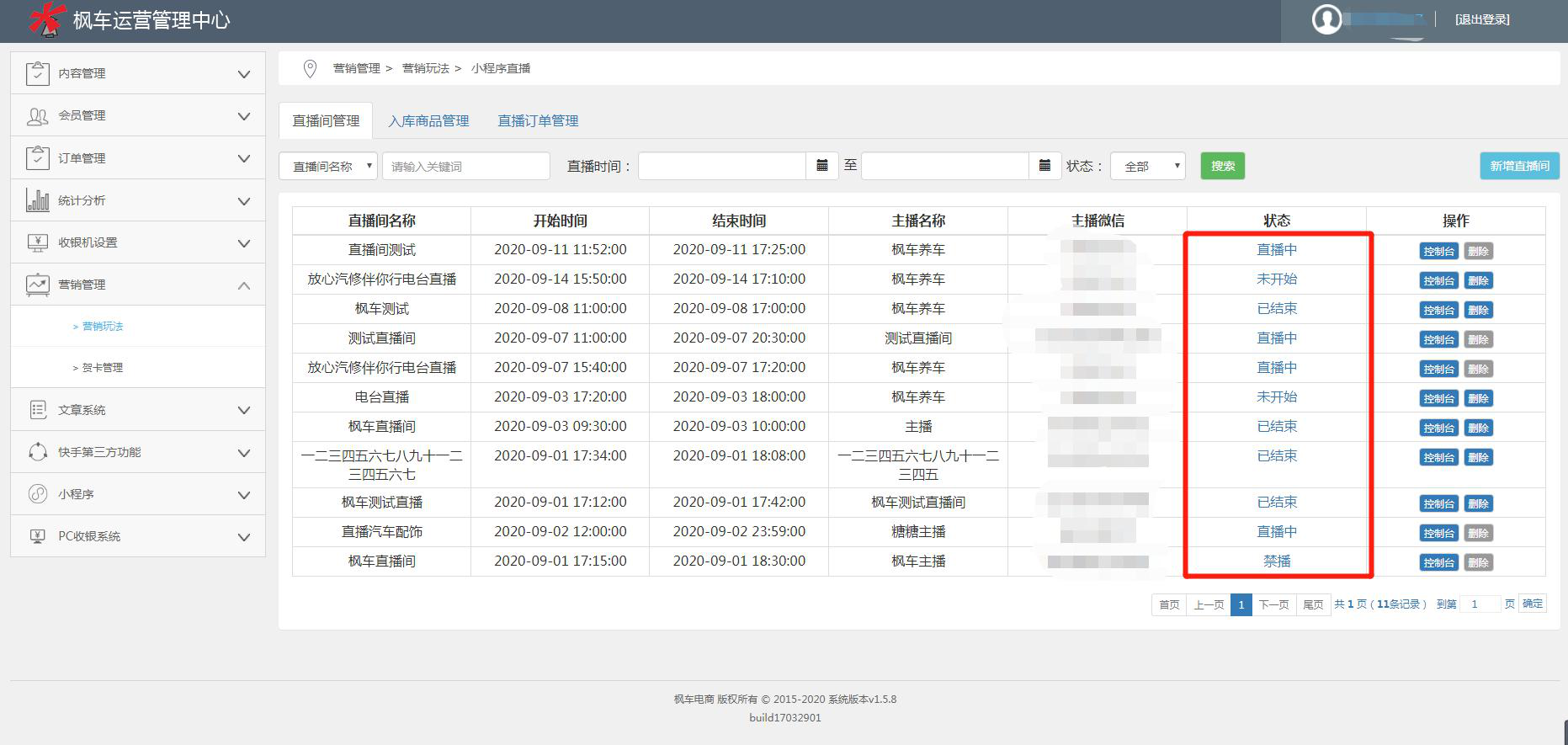1568x745 pixels.
Task: Click 已结束 status of 枫车测试
Action: (x=1277, y=309)
